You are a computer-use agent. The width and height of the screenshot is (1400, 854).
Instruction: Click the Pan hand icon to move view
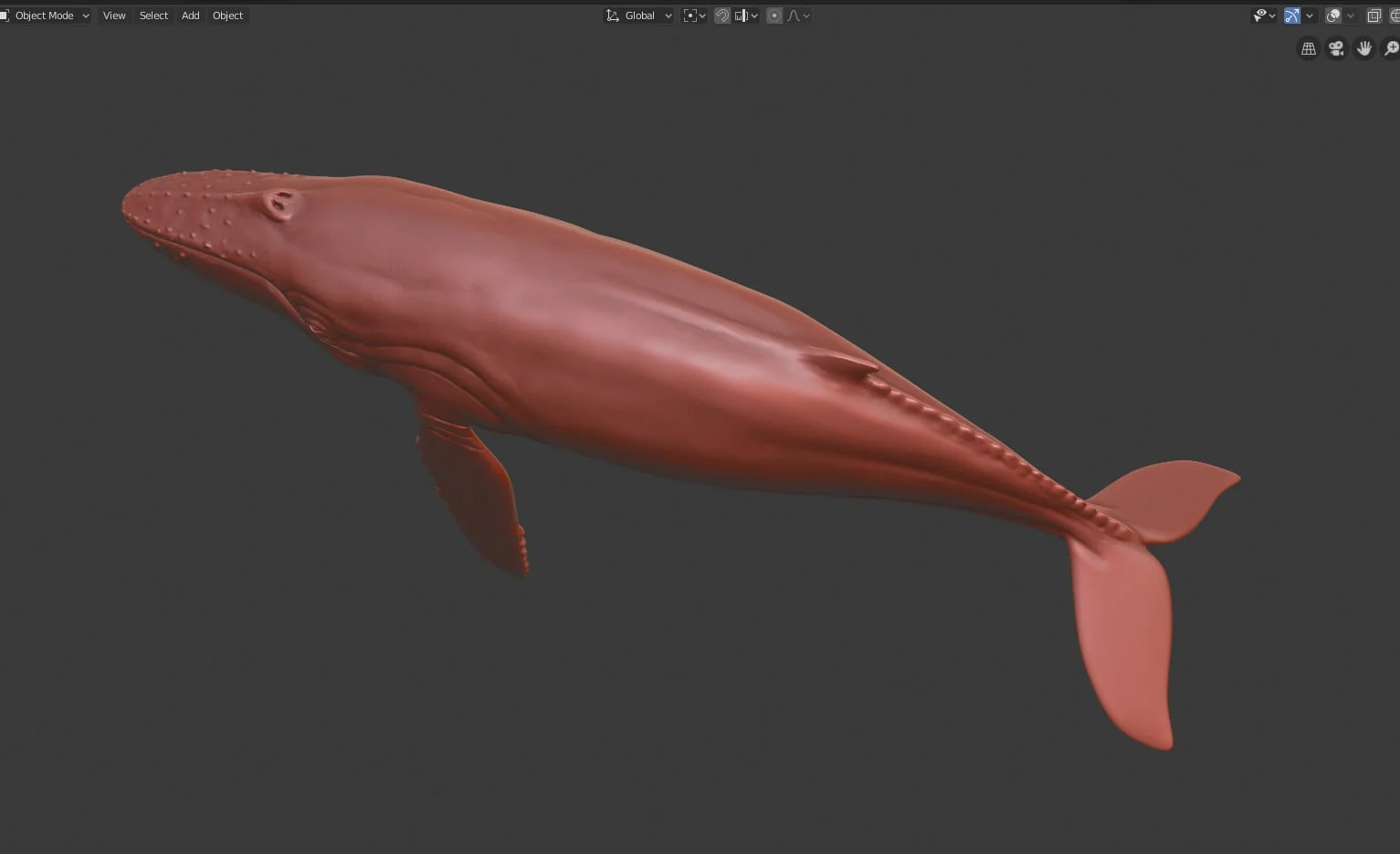tap(1364, 47)
